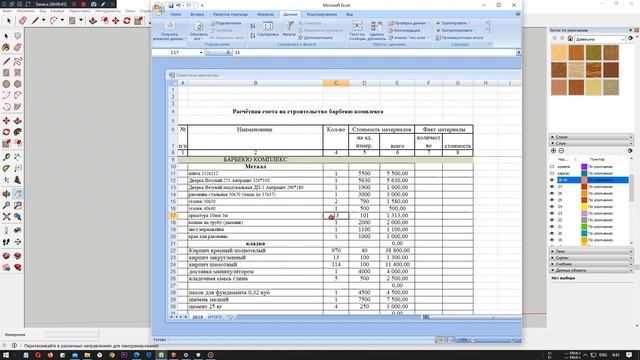Image resolution: width=640 pixels, height=360 pixels.
Task: Select the Pan tool
Action: tap(18, 194)
